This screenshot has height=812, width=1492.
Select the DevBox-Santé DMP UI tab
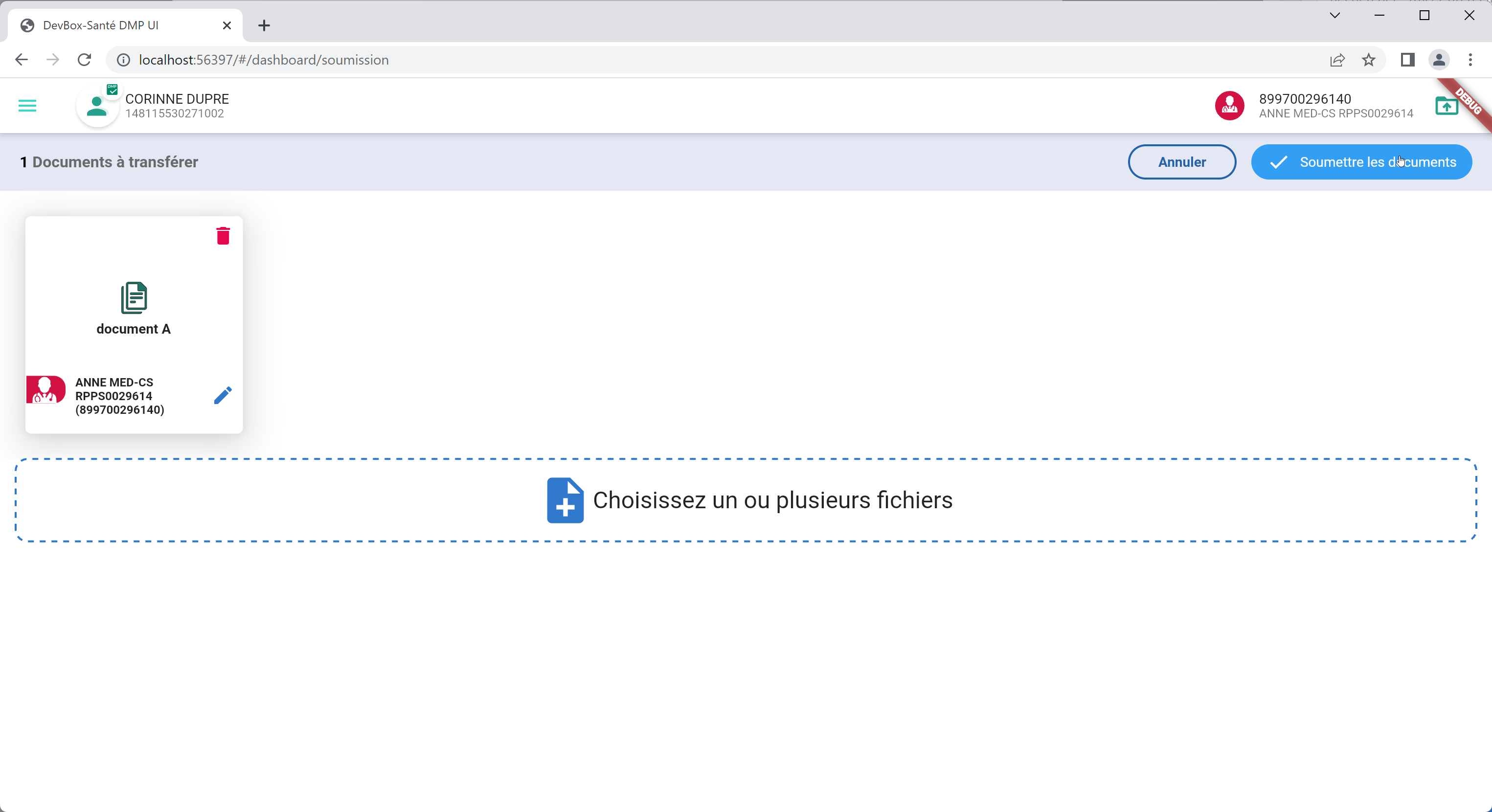[125, 25]
